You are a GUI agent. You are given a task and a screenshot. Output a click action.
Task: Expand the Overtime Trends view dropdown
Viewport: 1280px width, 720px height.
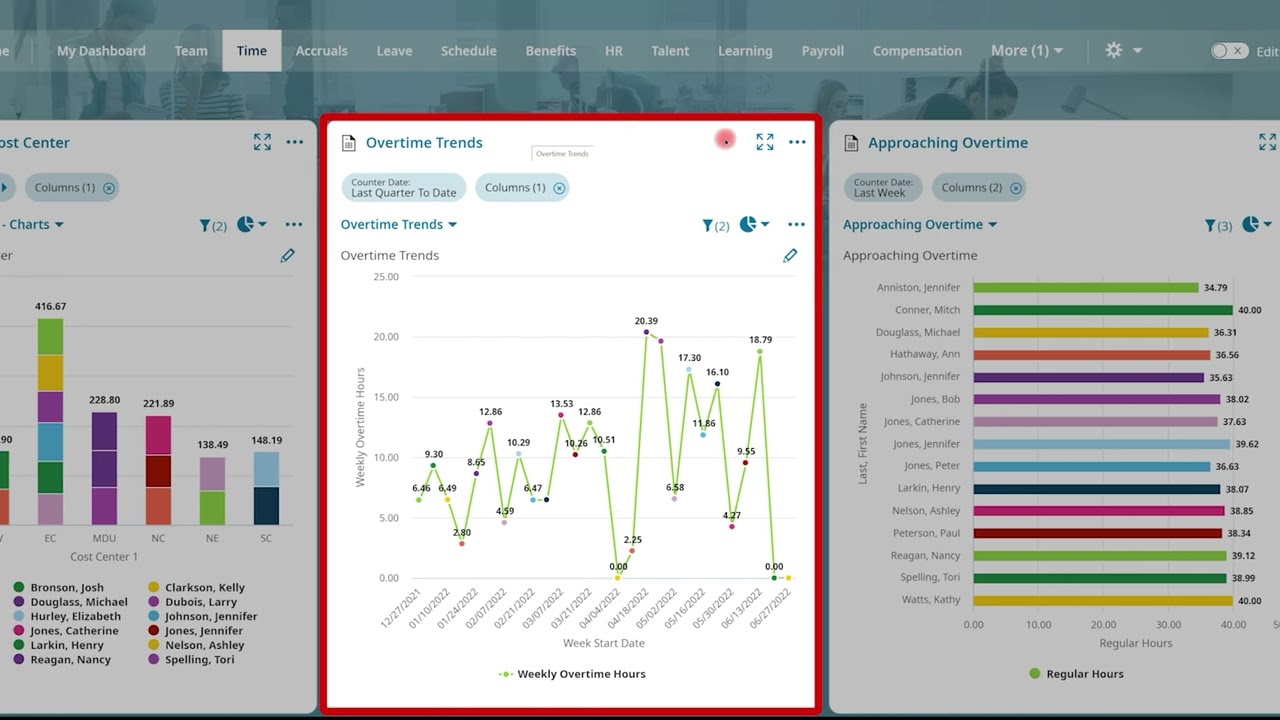pos(399,225)
